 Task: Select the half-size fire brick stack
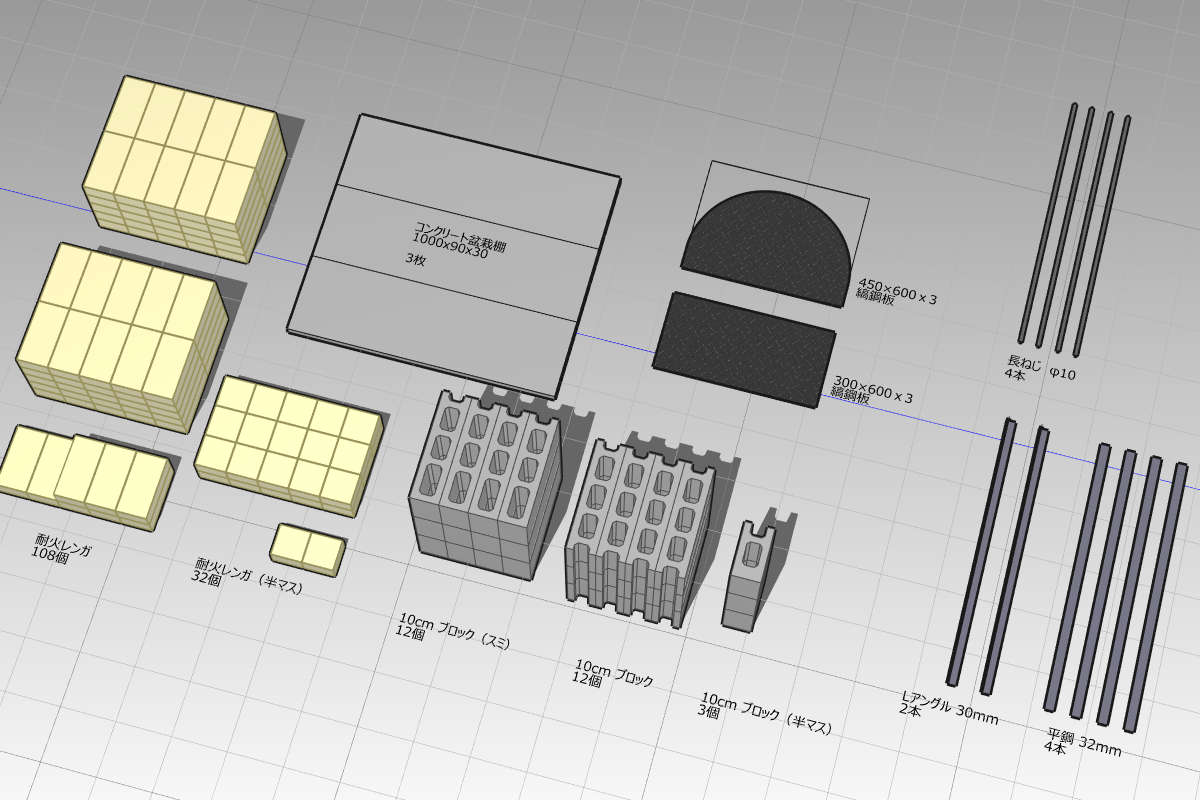point(289,446)
